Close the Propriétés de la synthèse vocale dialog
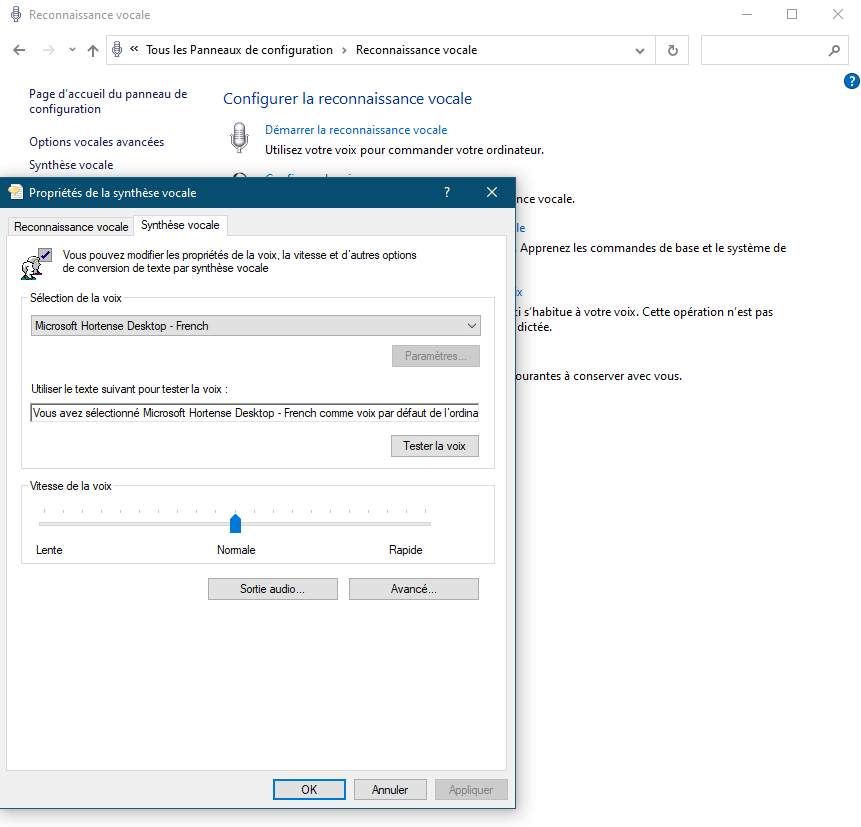This screenshot has height=827, width=861. click(x=492, y=192)
